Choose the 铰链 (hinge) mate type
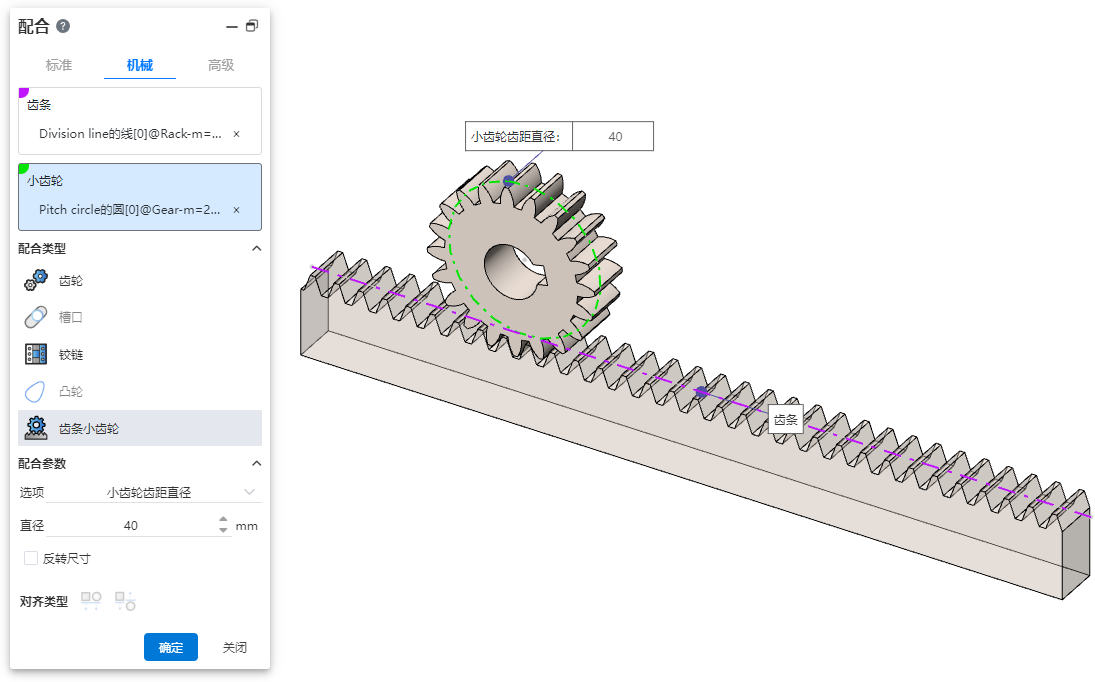Image resolution: width=1095 pixels, height=682 pixels. pyautogui.click(x=70, y=354)
